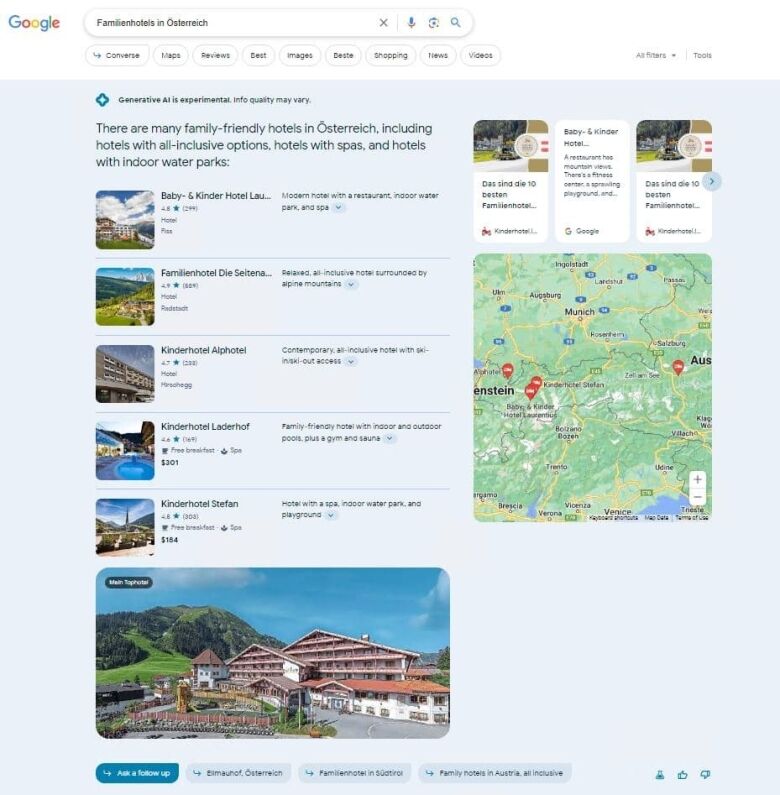Open Baby- & Kinder Hotel thumbnail photo
This screenshot has width=780, height=795.
tap(125, 220)
